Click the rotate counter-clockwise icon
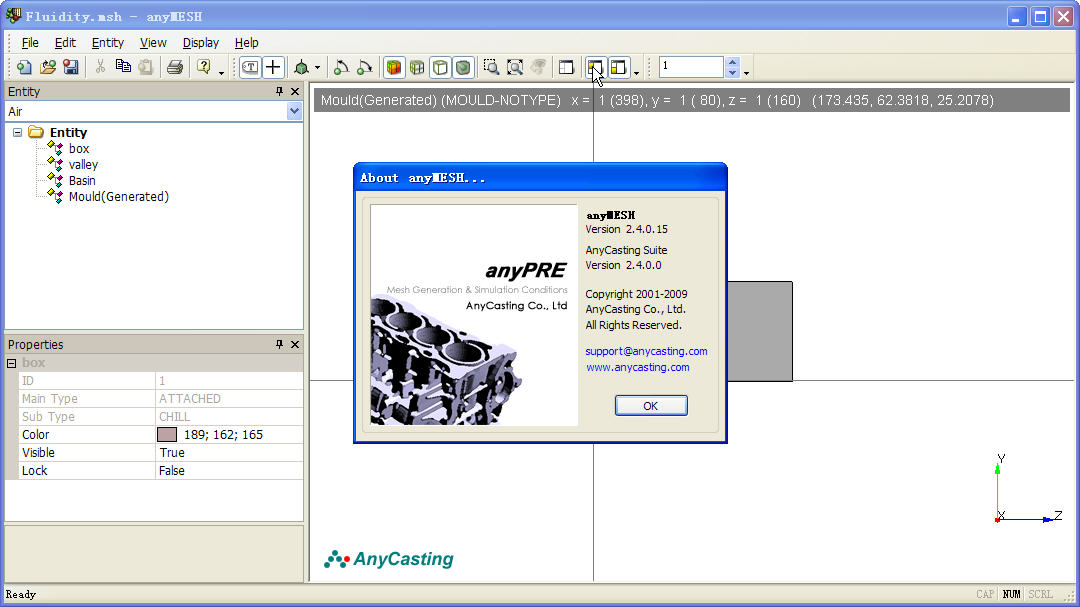This screenshot has width=1080, height=607. tap(342, 67)
